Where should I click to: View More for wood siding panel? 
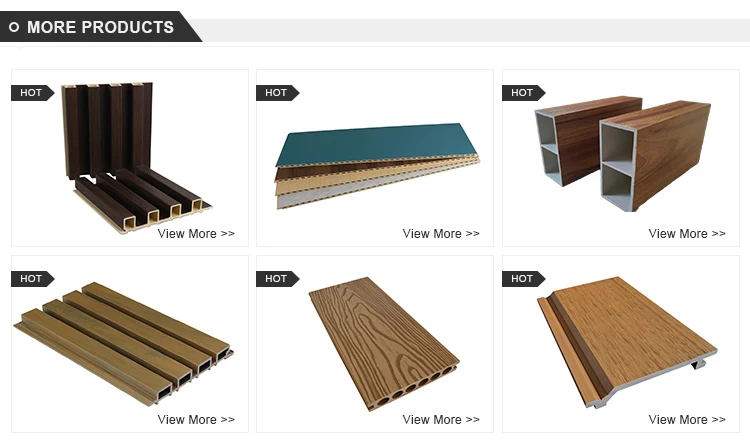coord(687,420)
